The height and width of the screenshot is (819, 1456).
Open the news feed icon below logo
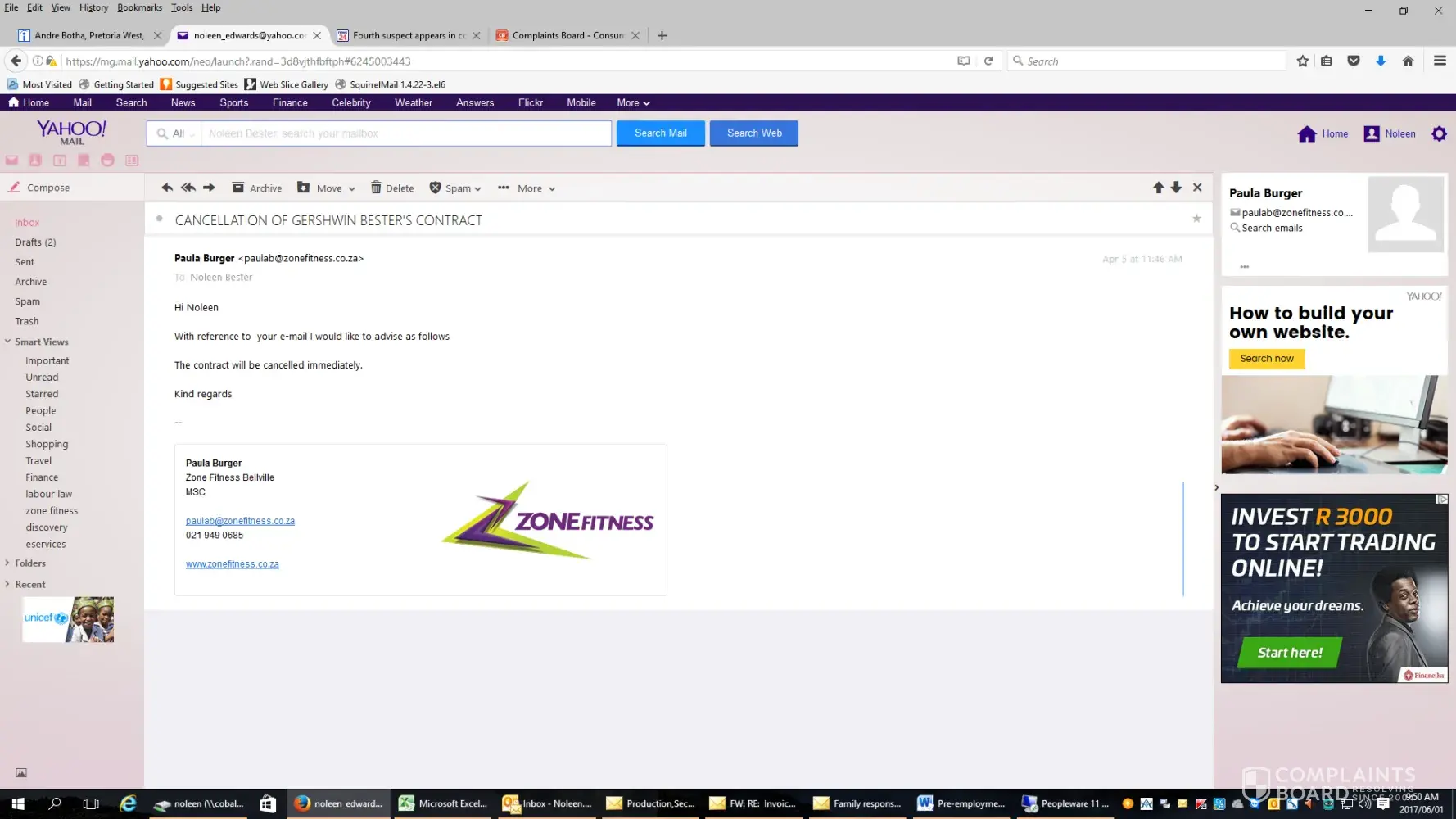(x=132, y=161)
